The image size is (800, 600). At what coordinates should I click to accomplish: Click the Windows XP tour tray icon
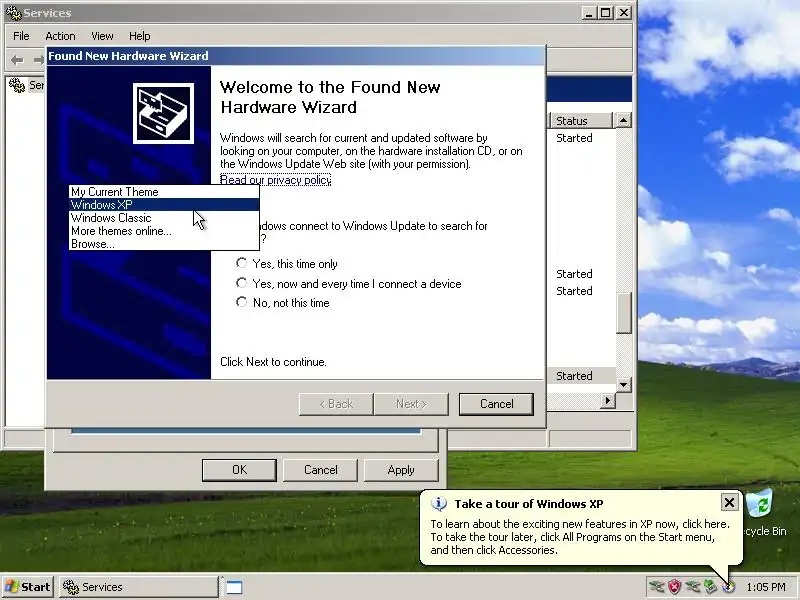point(729,587)
